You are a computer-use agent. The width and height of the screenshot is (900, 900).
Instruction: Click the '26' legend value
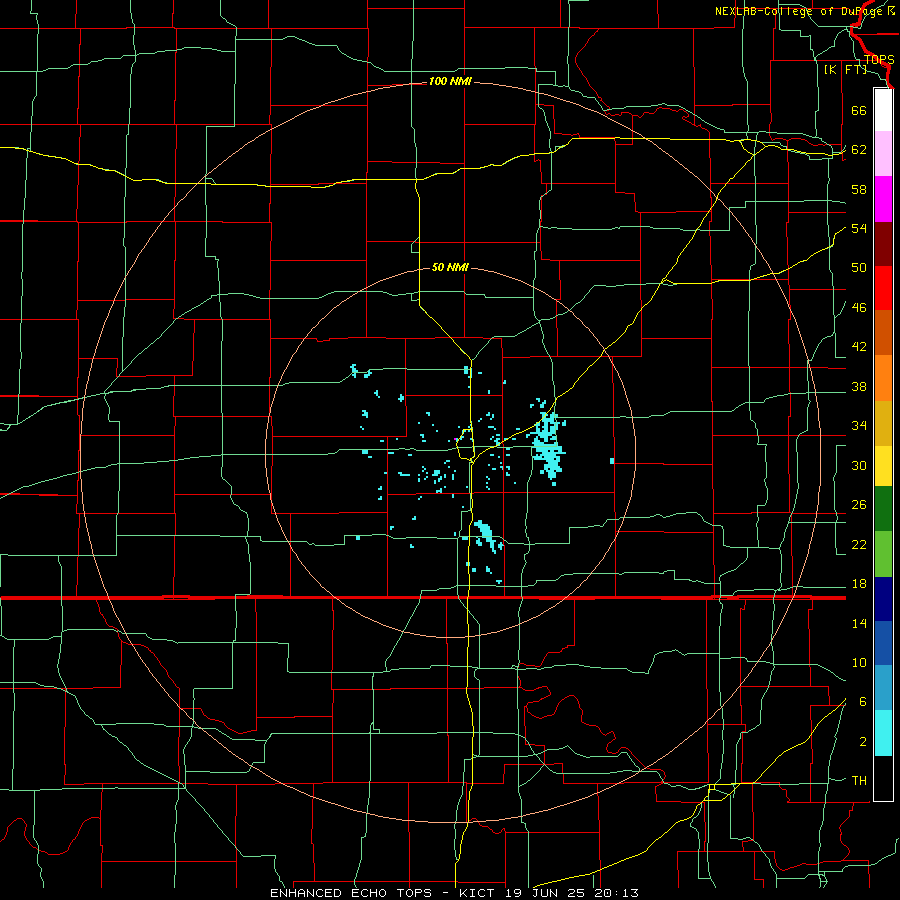point(859,505)
